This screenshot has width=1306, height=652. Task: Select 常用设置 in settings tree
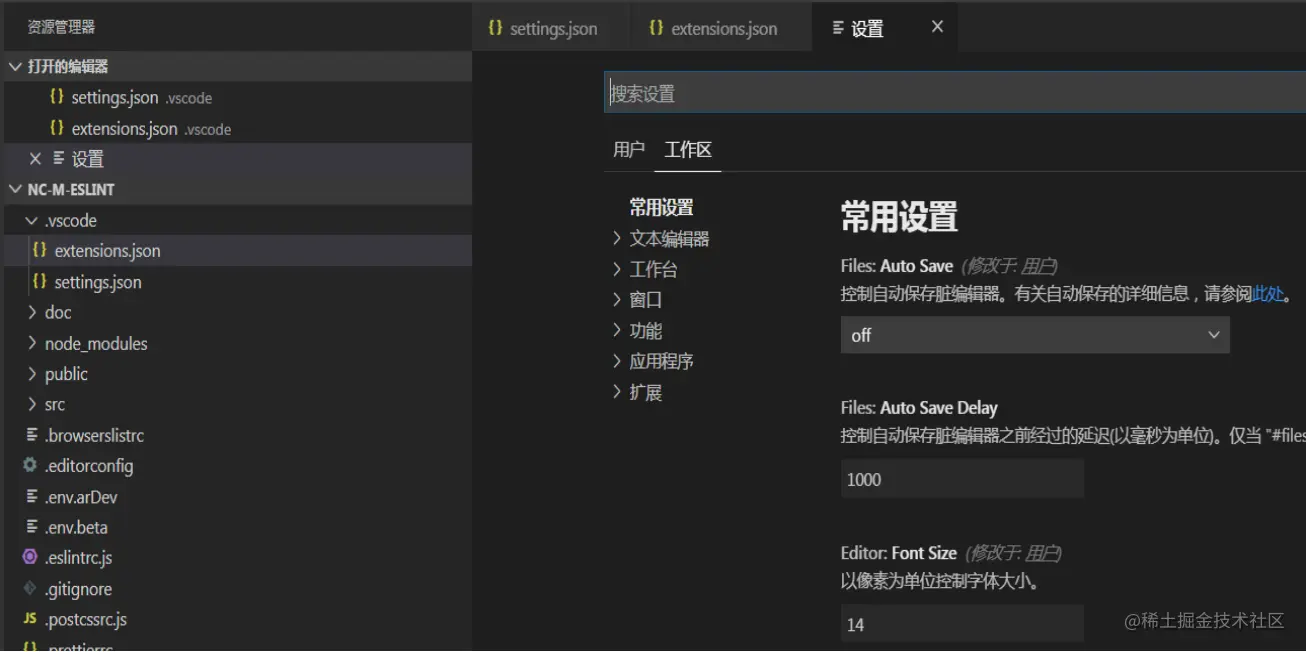pyautogui.click(x=661, y=207)
